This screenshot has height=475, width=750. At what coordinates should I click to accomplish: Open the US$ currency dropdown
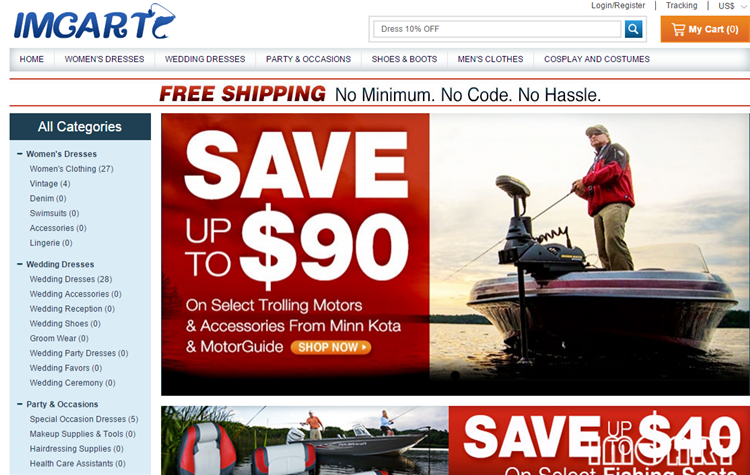[732, 6]
